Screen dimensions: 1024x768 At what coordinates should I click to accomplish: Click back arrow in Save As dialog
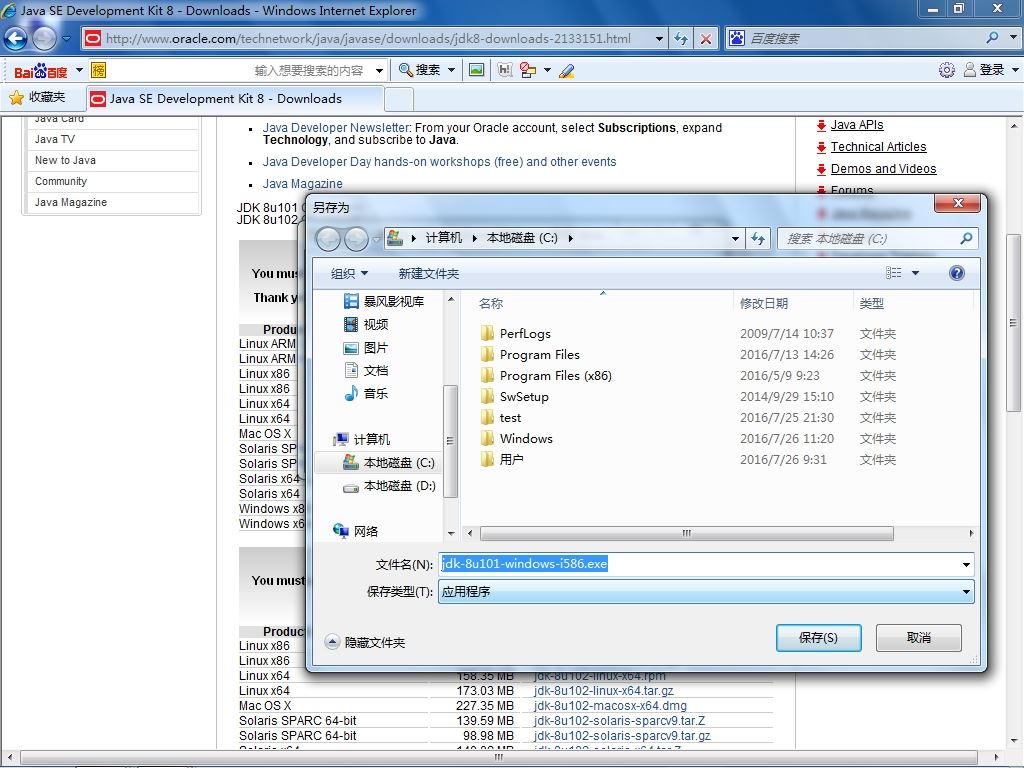(328, 239)
